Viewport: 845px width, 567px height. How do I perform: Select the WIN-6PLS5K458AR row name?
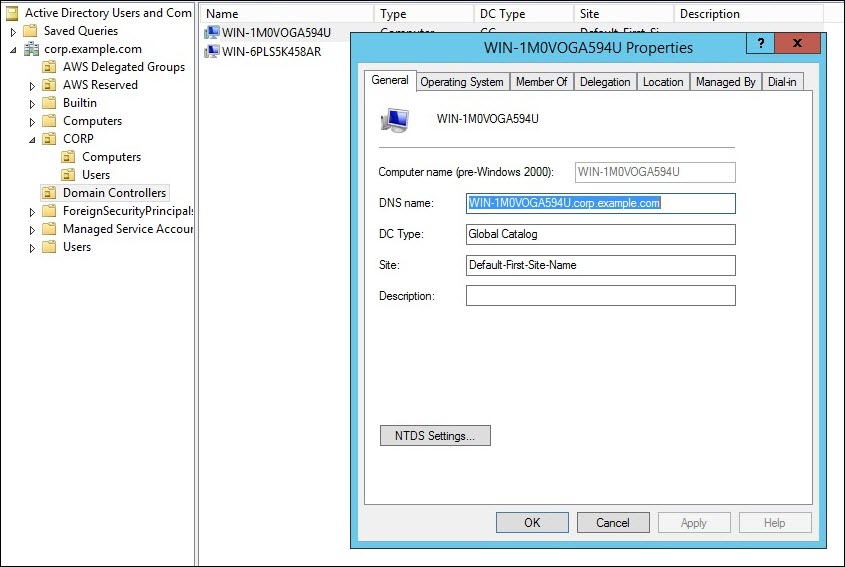coord(272,52)
